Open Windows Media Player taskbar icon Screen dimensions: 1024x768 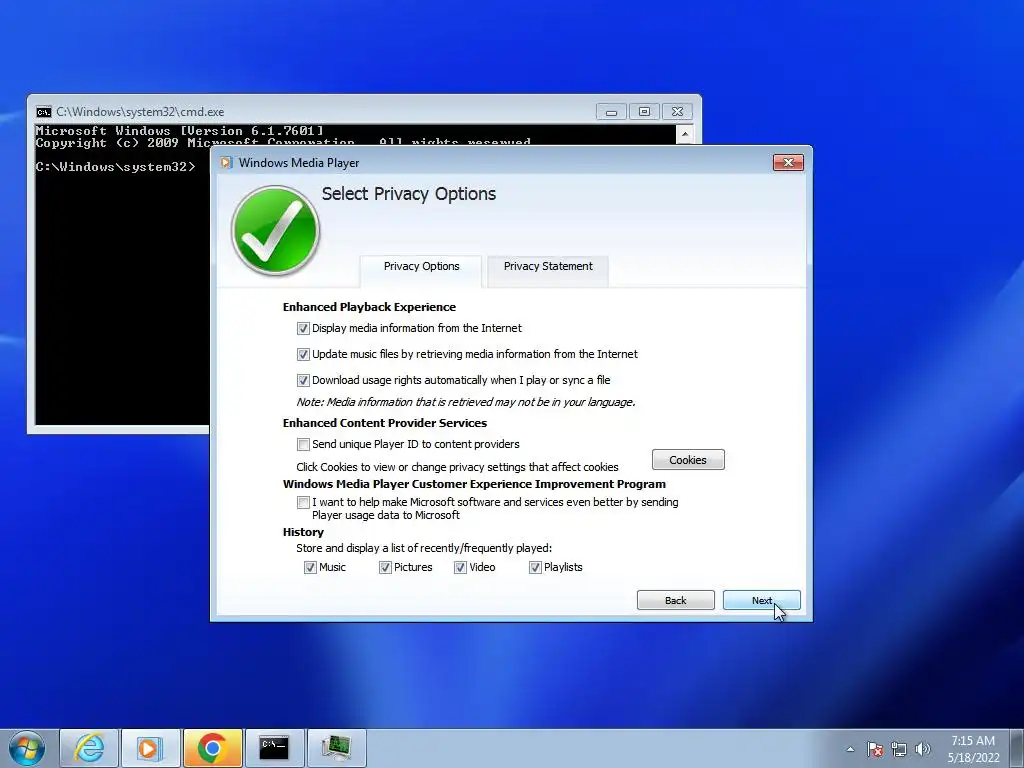pos(150,748)
